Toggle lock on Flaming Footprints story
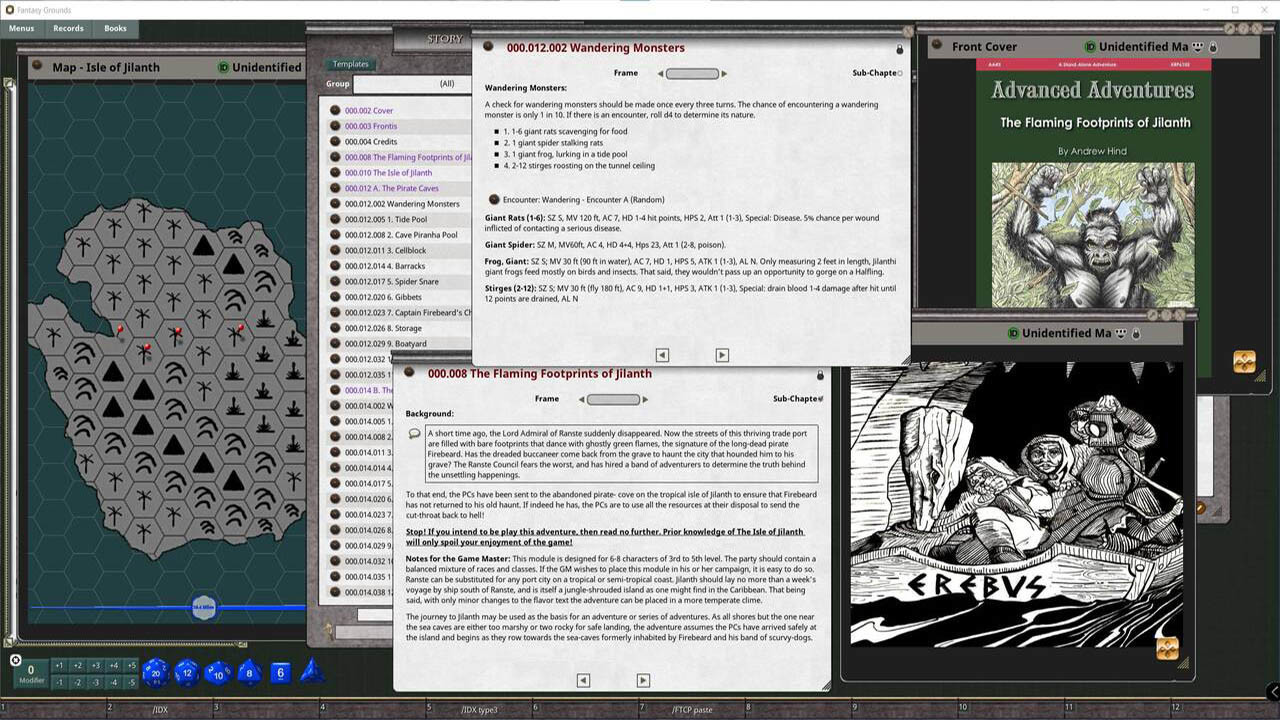The width and height of the screenshot is (1280, 720). click(820, 375)
